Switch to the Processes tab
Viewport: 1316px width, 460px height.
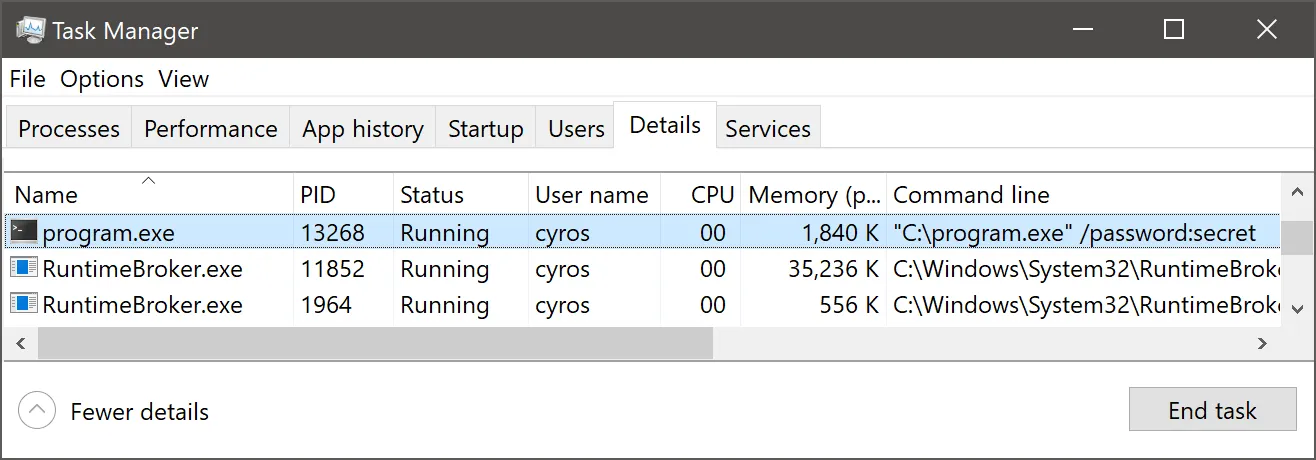69,129
